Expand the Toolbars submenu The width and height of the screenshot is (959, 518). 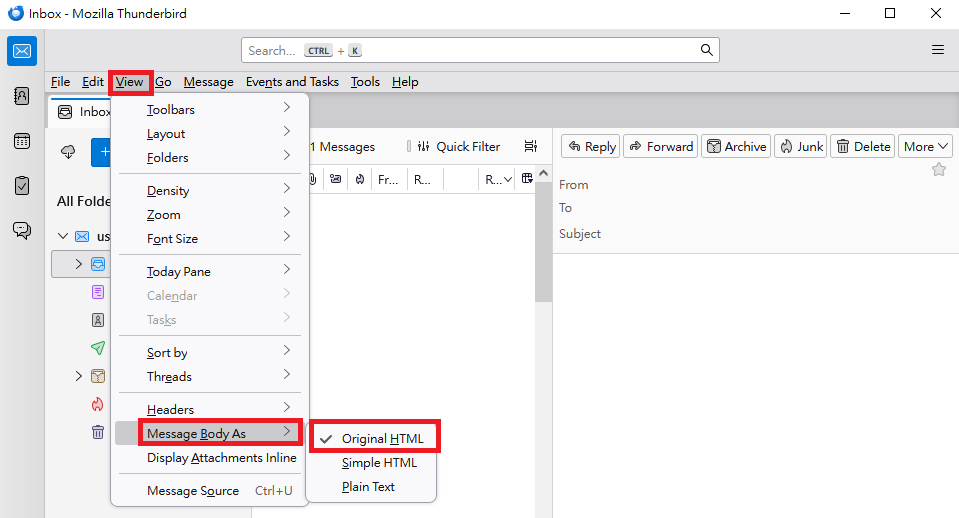tap(209, 109)
